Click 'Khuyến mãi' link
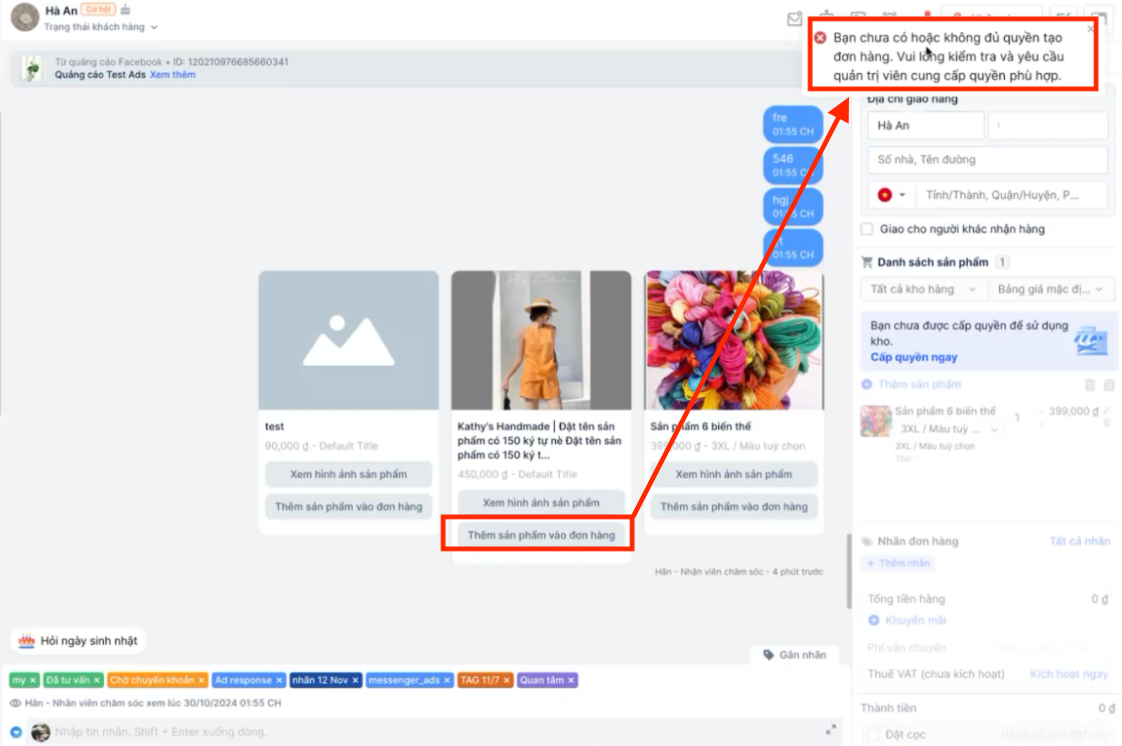The width and height of the screenshot is (1122, 746). tap(915, 620)
